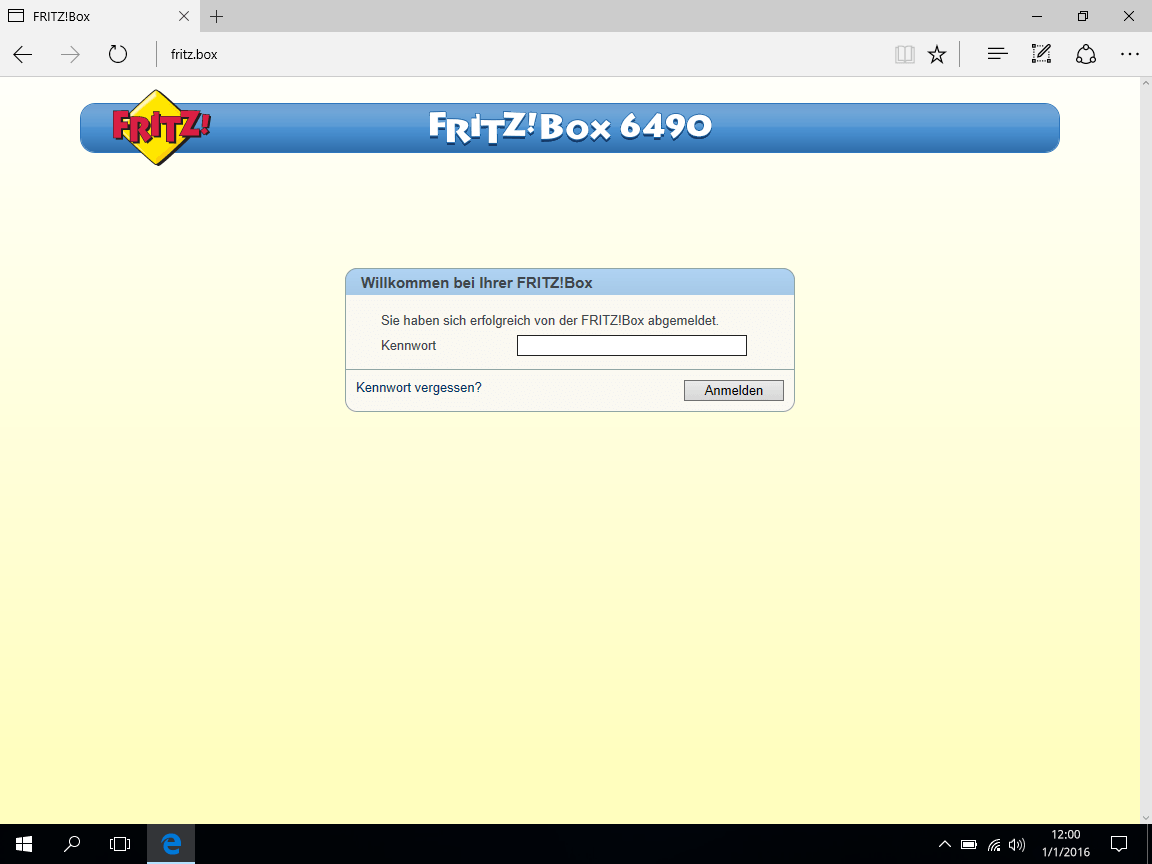
Task: Open taskbar Search magnifier
Action: 72,844
